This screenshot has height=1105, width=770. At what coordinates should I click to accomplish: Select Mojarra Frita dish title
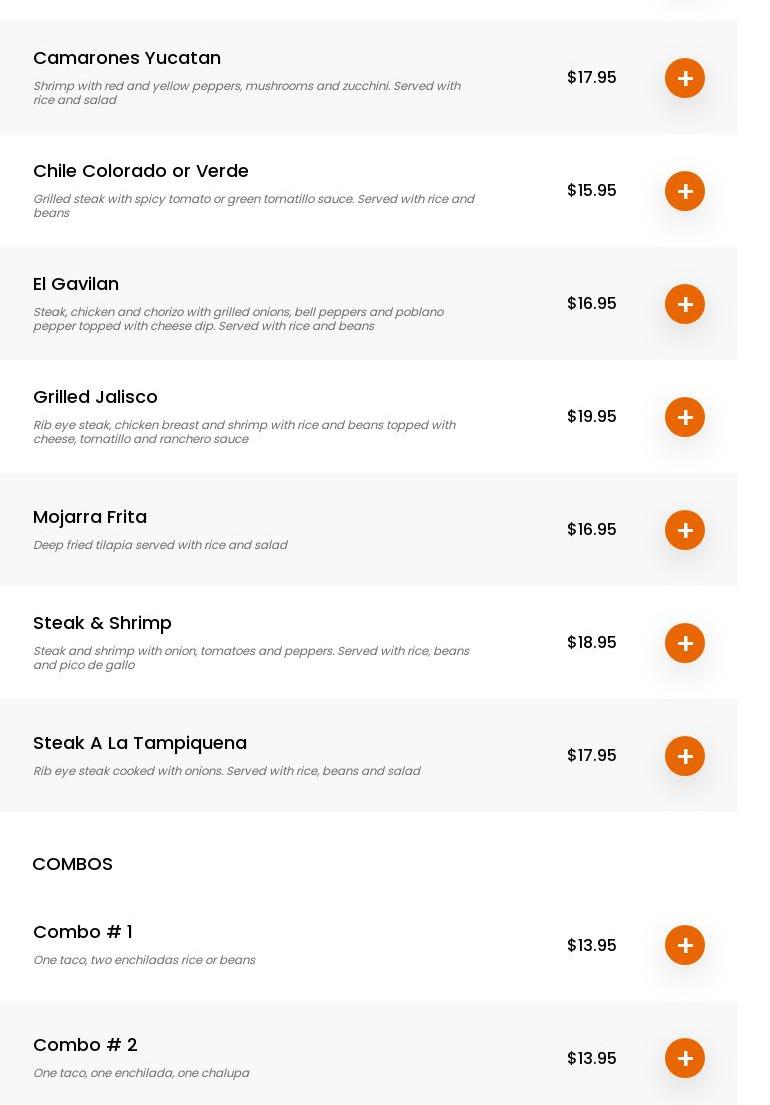click(x=90, y=517)
